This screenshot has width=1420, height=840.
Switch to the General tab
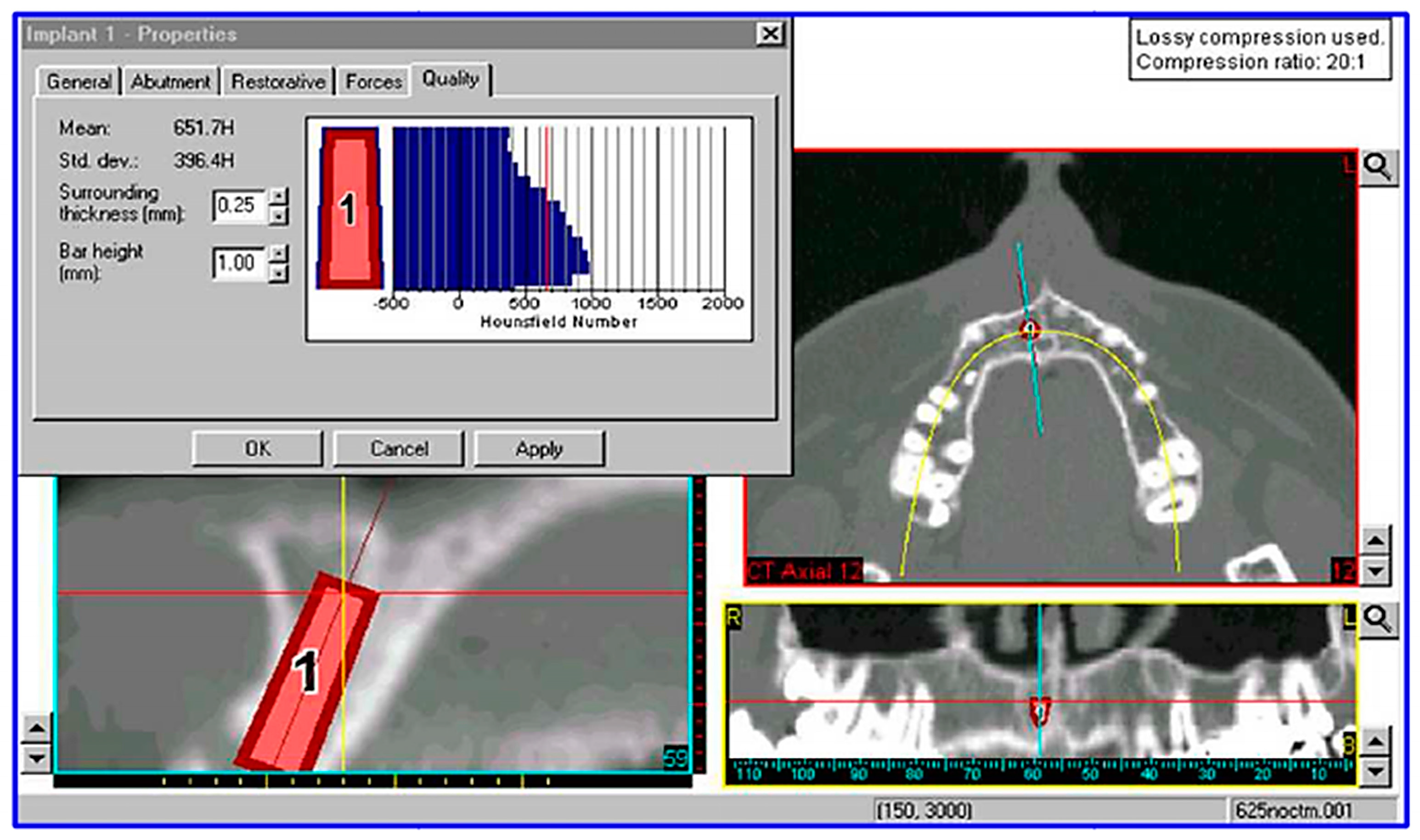[79, 82]
